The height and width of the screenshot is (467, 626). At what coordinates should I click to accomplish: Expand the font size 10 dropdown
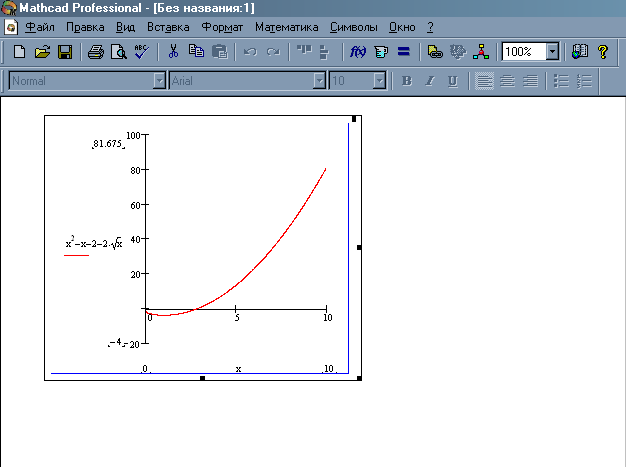tap(380, 81)
